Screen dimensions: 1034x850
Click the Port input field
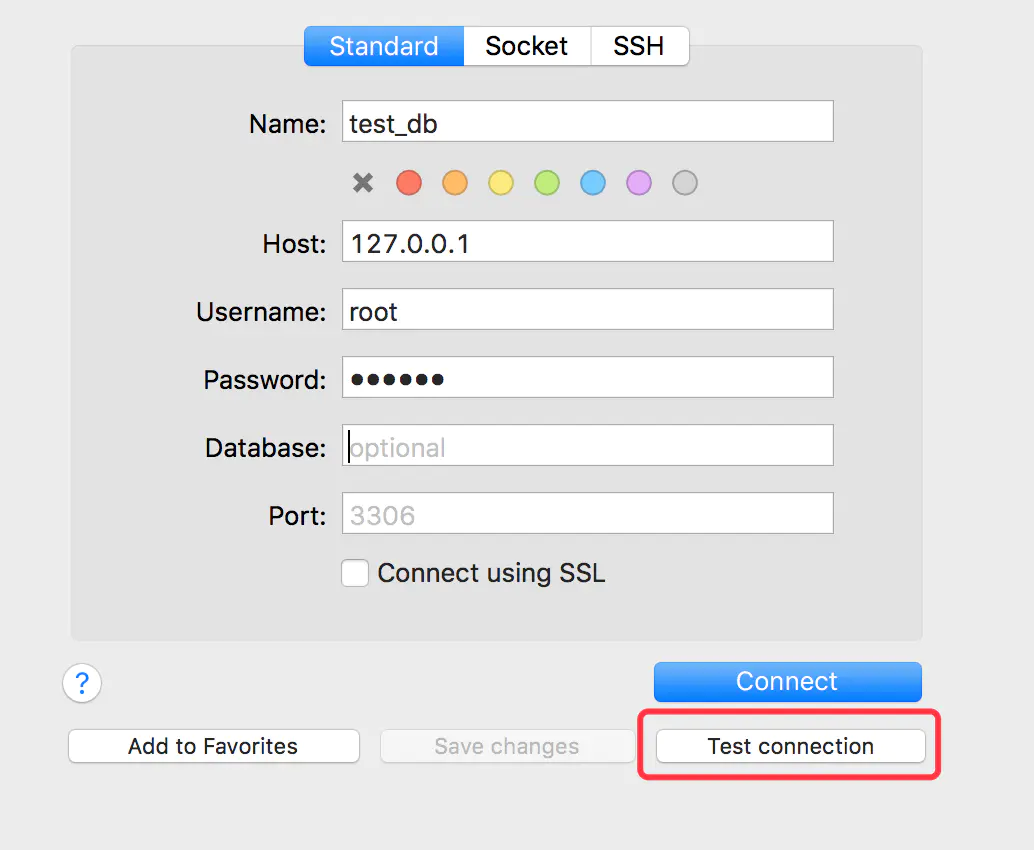[587, 514]
